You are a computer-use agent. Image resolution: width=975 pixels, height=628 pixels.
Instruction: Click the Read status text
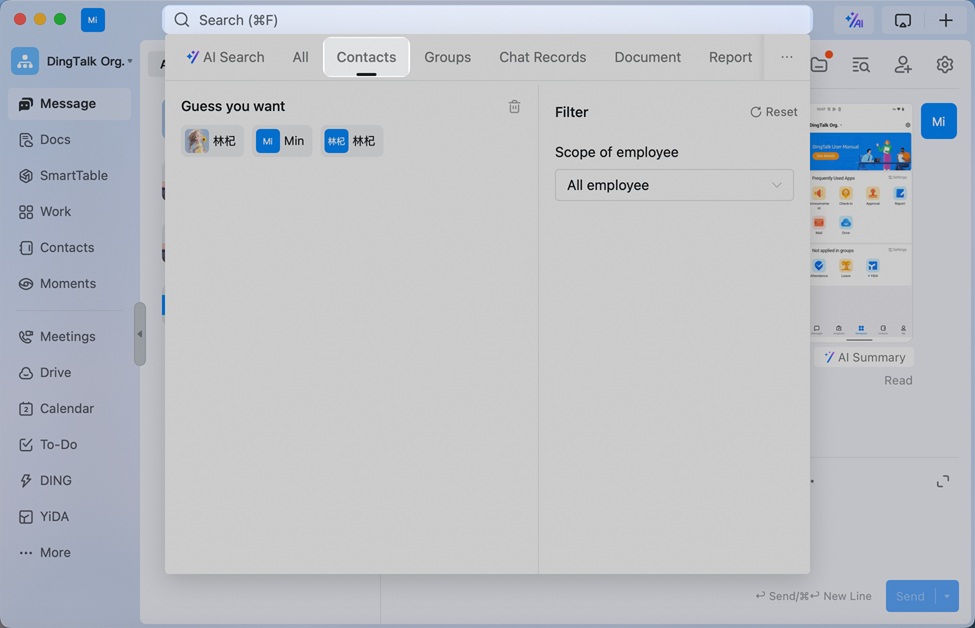click(x=898, y=381)
